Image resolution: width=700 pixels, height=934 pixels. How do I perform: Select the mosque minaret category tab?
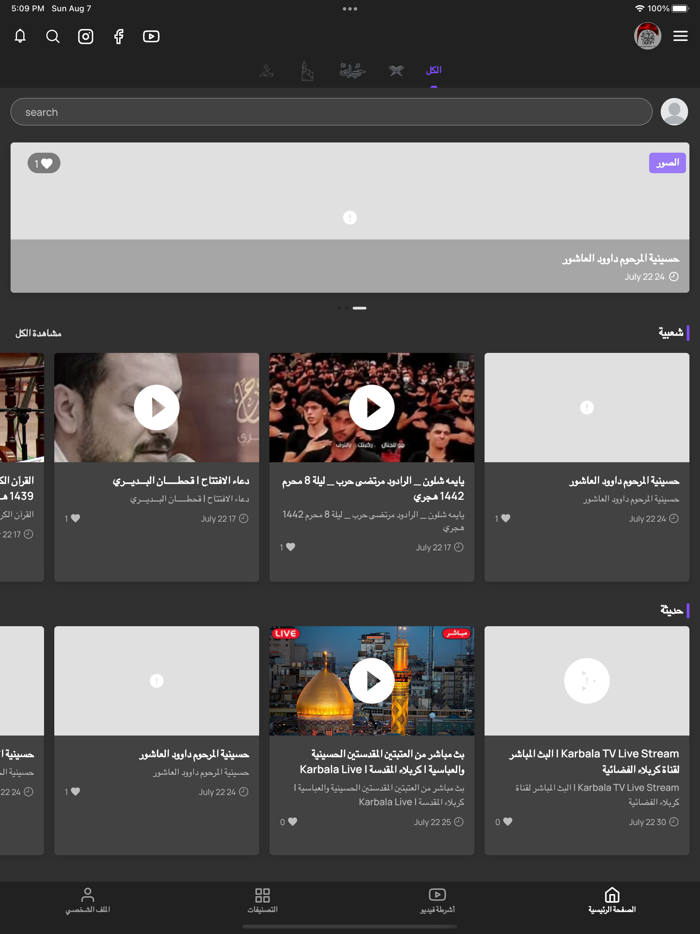tap(307, 71)
